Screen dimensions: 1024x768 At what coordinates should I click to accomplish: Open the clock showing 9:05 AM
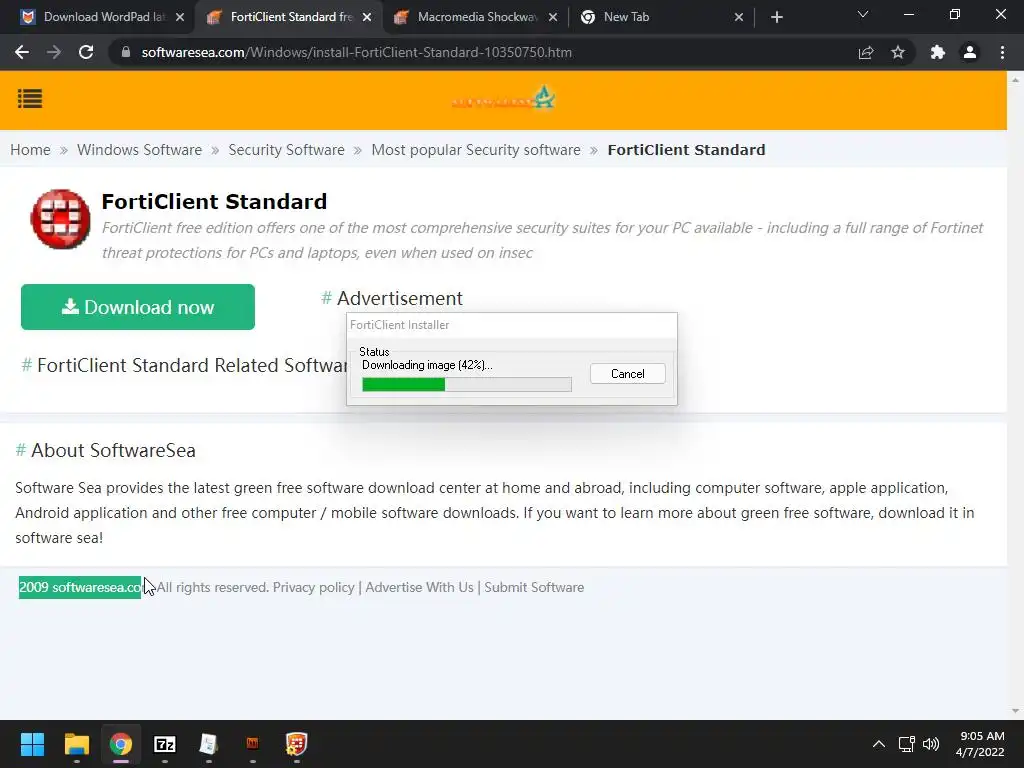[x=980, y=744]
